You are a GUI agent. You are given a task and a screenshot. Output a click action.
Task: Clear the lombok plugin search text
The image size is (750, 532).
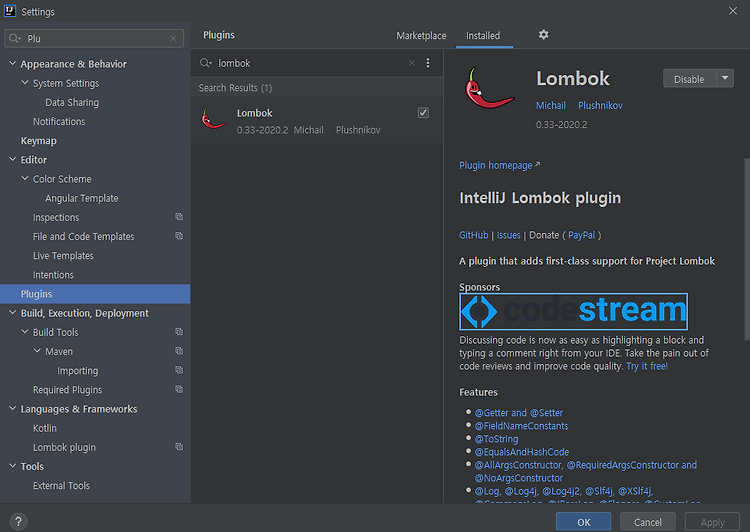click(411, 63)
